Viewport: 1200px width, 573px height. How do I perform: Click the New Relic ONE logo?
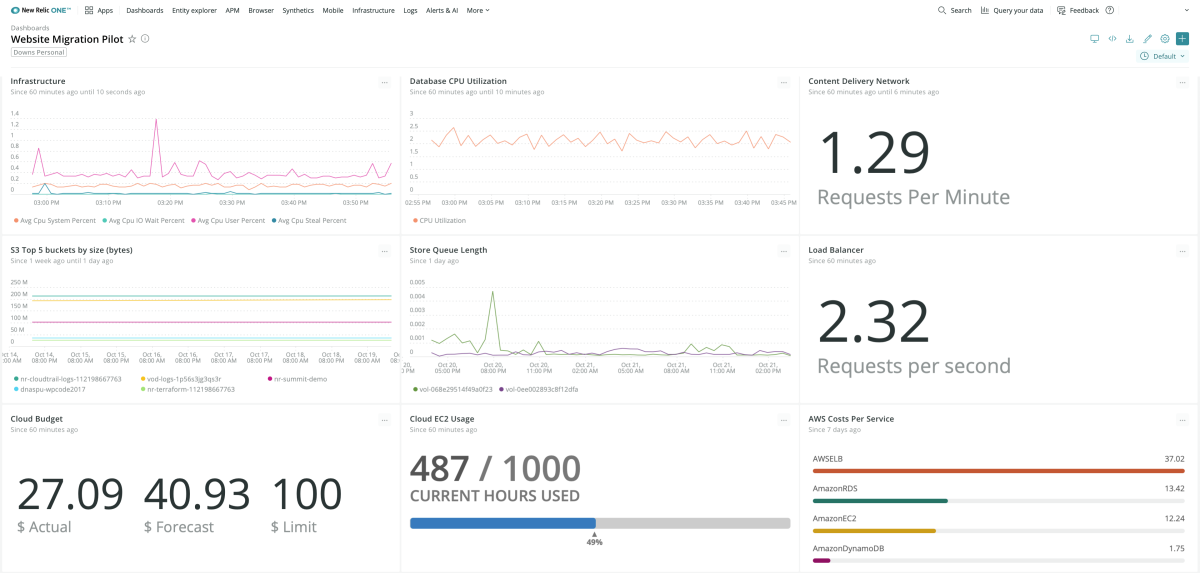(x=40, y=10)
